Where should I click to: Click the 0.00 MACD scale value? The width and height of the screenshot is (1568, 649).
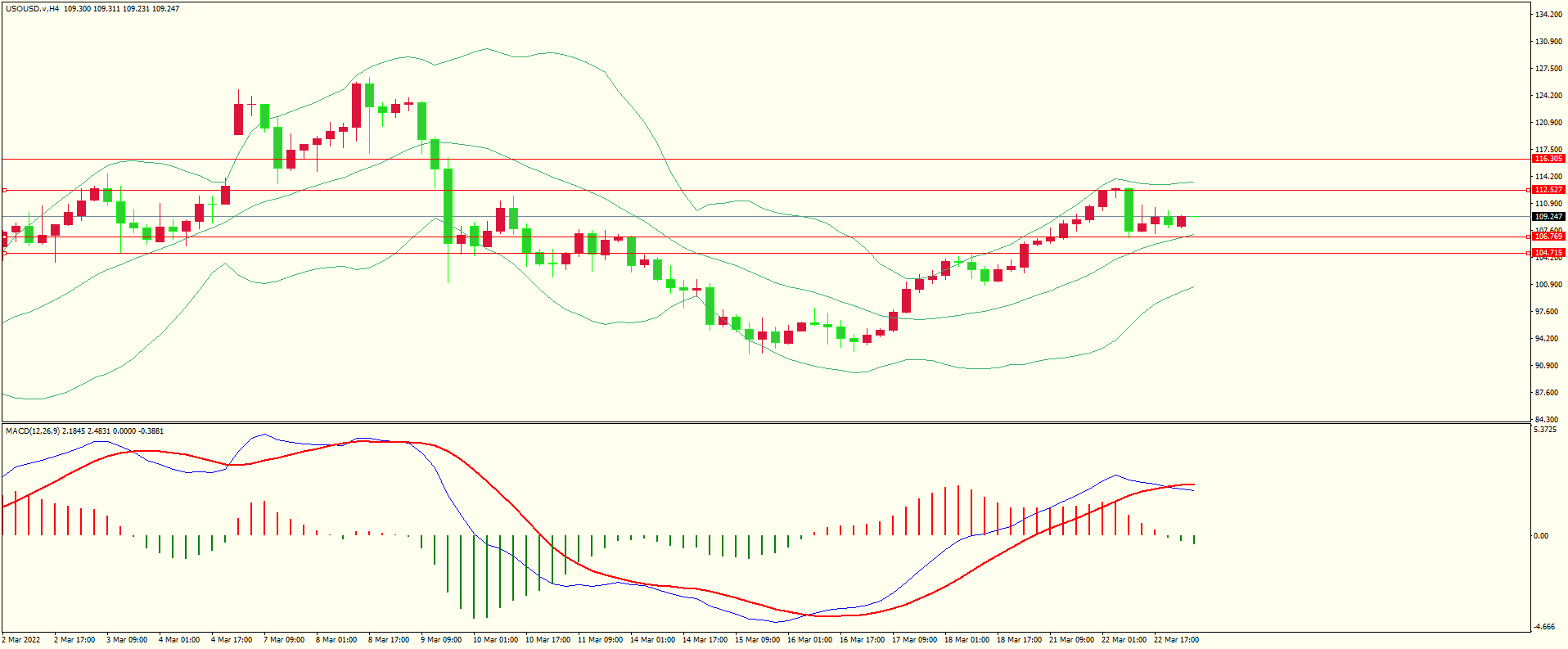[x=1541, y=536]
